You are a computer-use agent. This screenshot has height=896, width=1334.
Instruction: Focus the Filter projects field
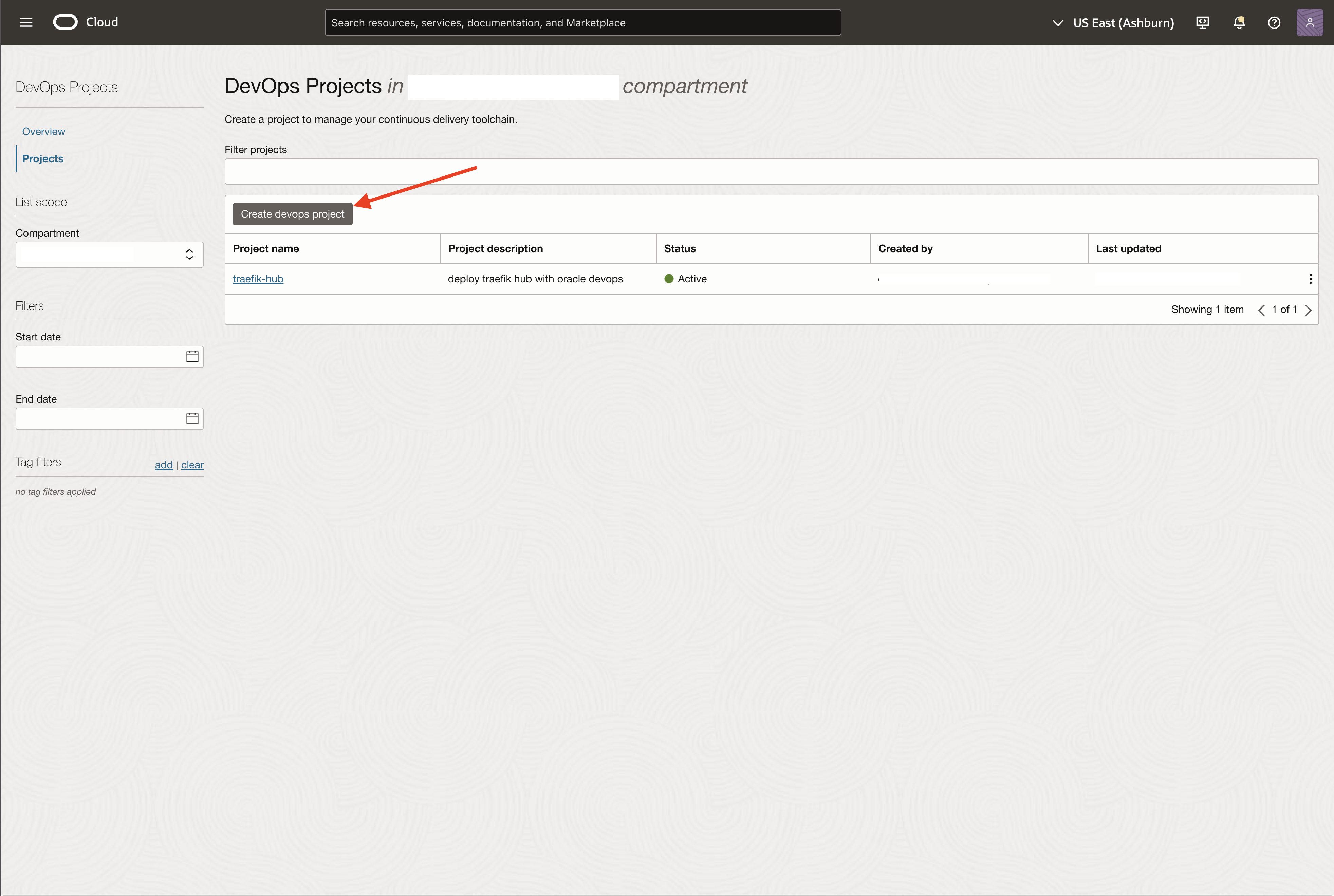[771, 172]
